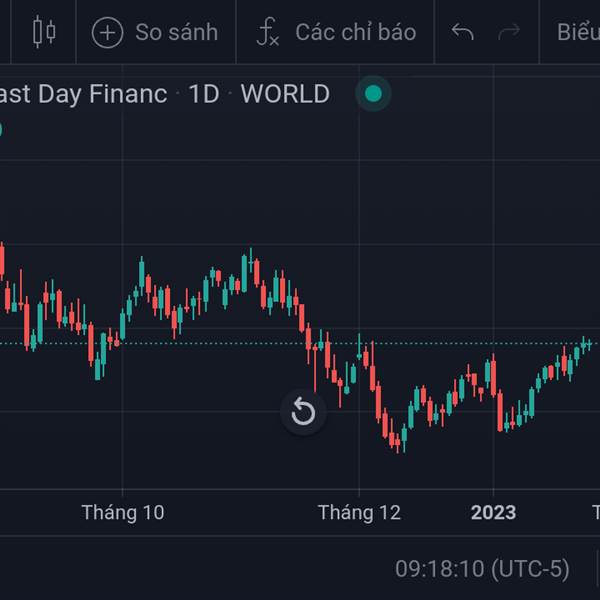
Task: Click the So sánh compare button
Action: click(155, 32)
